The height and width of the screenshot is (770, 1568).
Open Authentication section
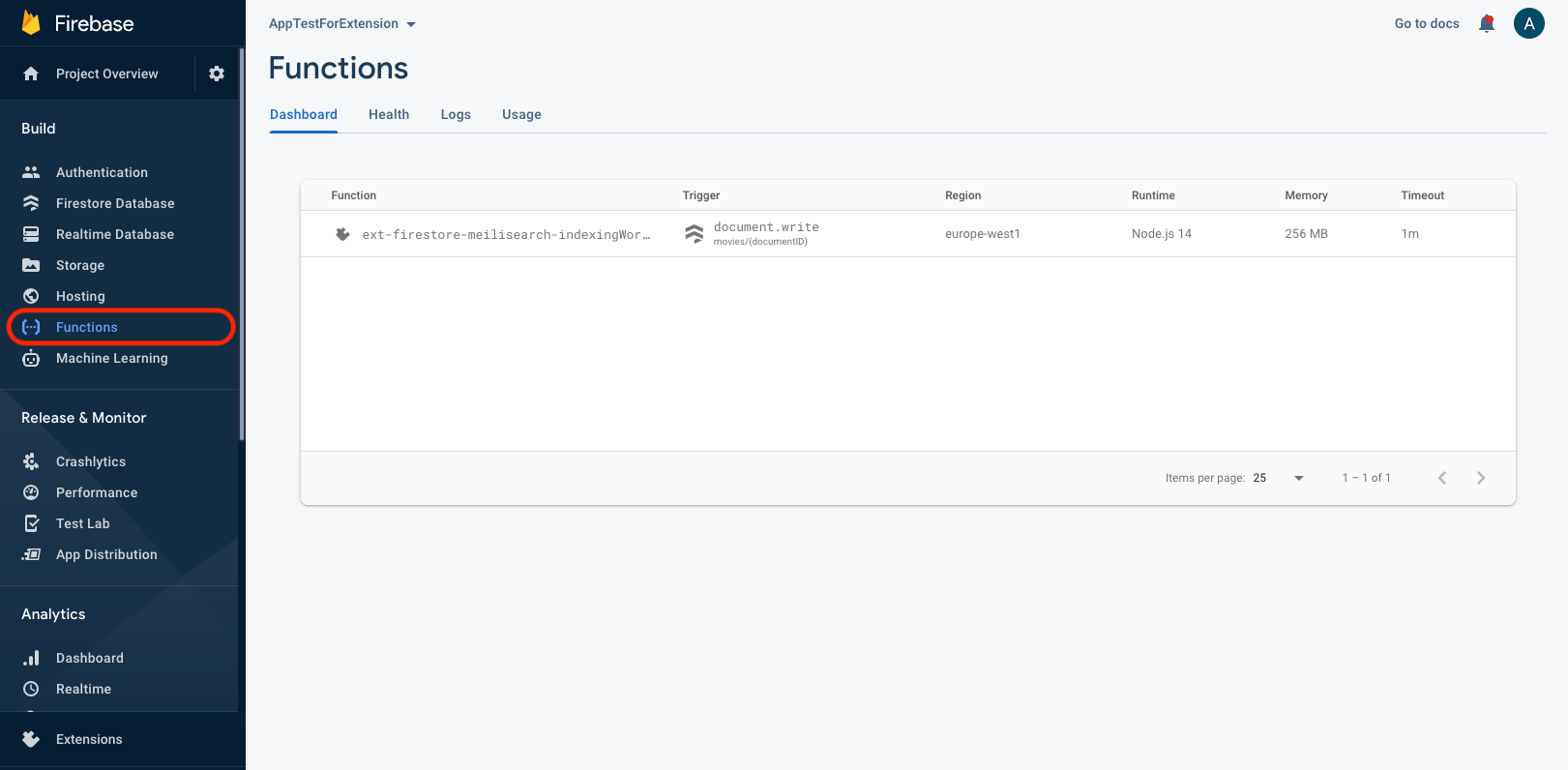(x=102, y=172)
